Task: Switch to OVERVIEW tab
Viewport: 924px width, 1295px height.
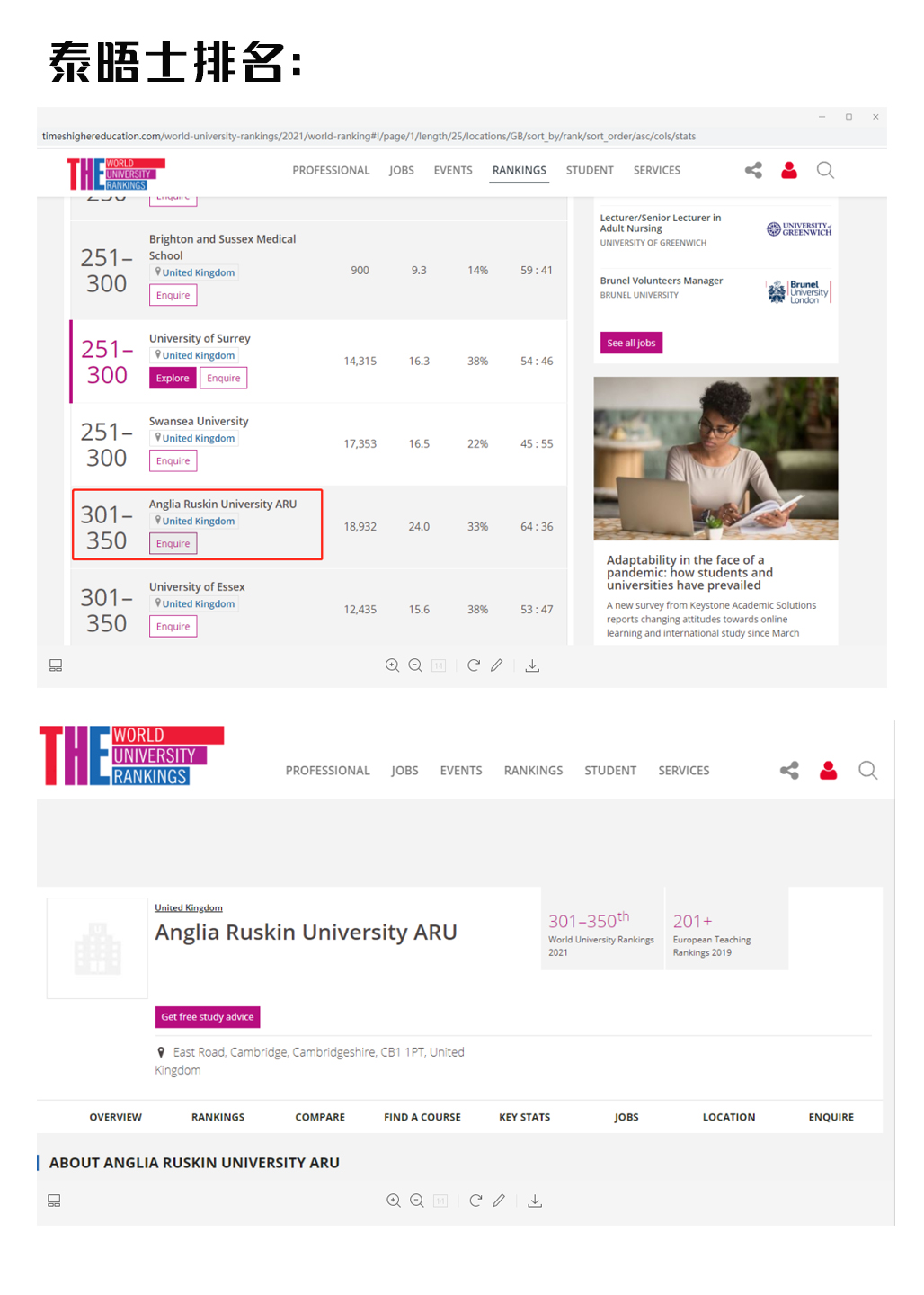Action: pyautogui.click(x=116, y=1117)
